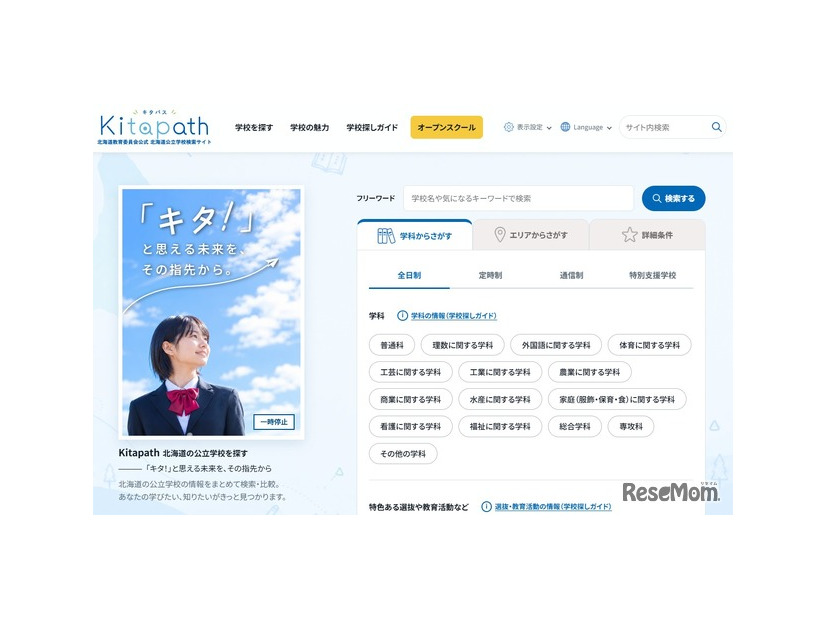826x620 pixels.
Task: Toggle 看護に関する学科 chip
Action: tap(410, 427)
